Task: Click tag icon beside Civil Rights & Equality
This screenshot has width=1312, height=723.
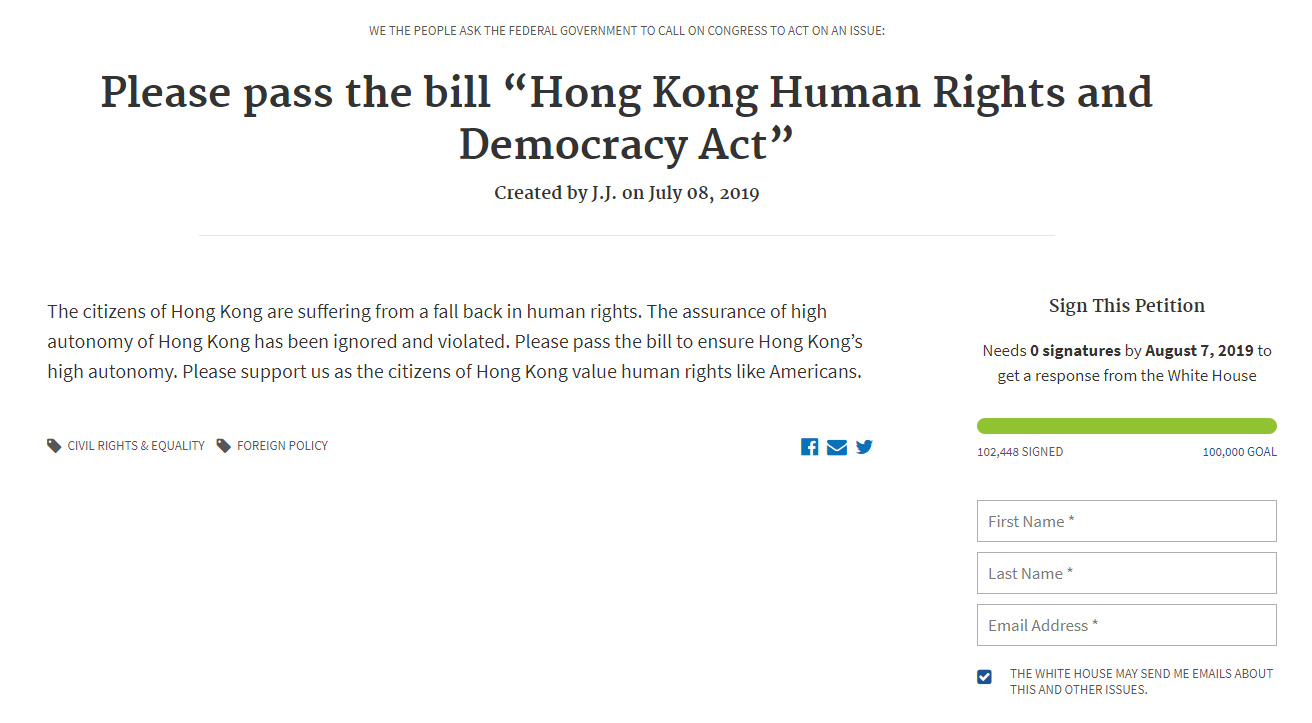Action: (54, 446)
